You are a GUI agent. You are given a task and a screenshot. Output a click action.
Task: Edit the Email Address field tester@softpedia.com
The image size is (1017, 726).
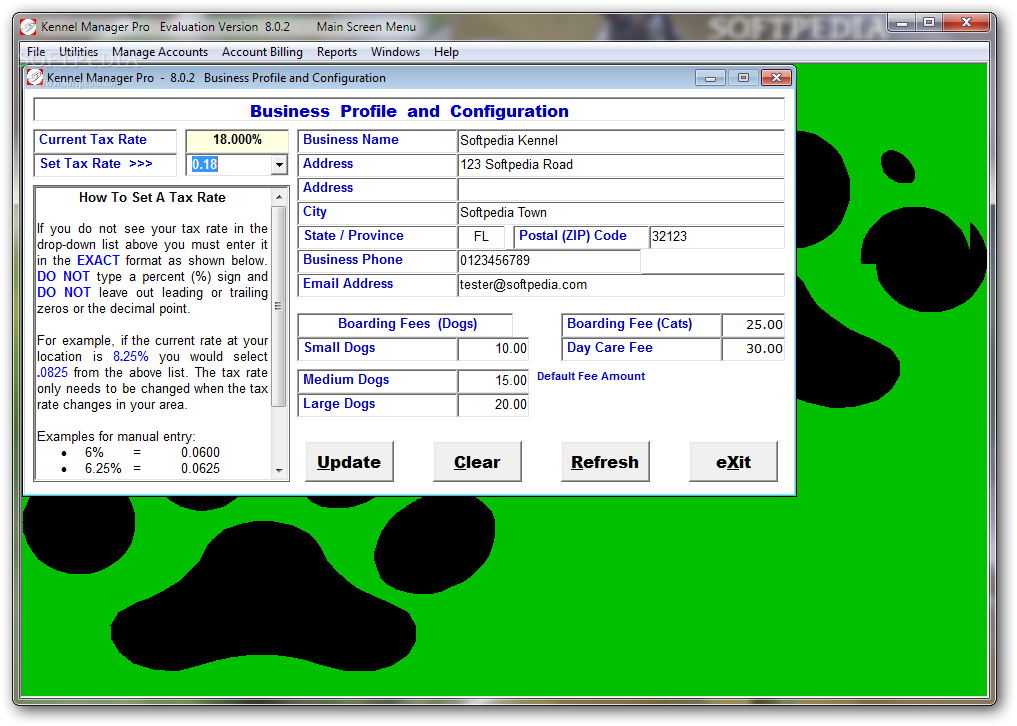click(621, 285)
